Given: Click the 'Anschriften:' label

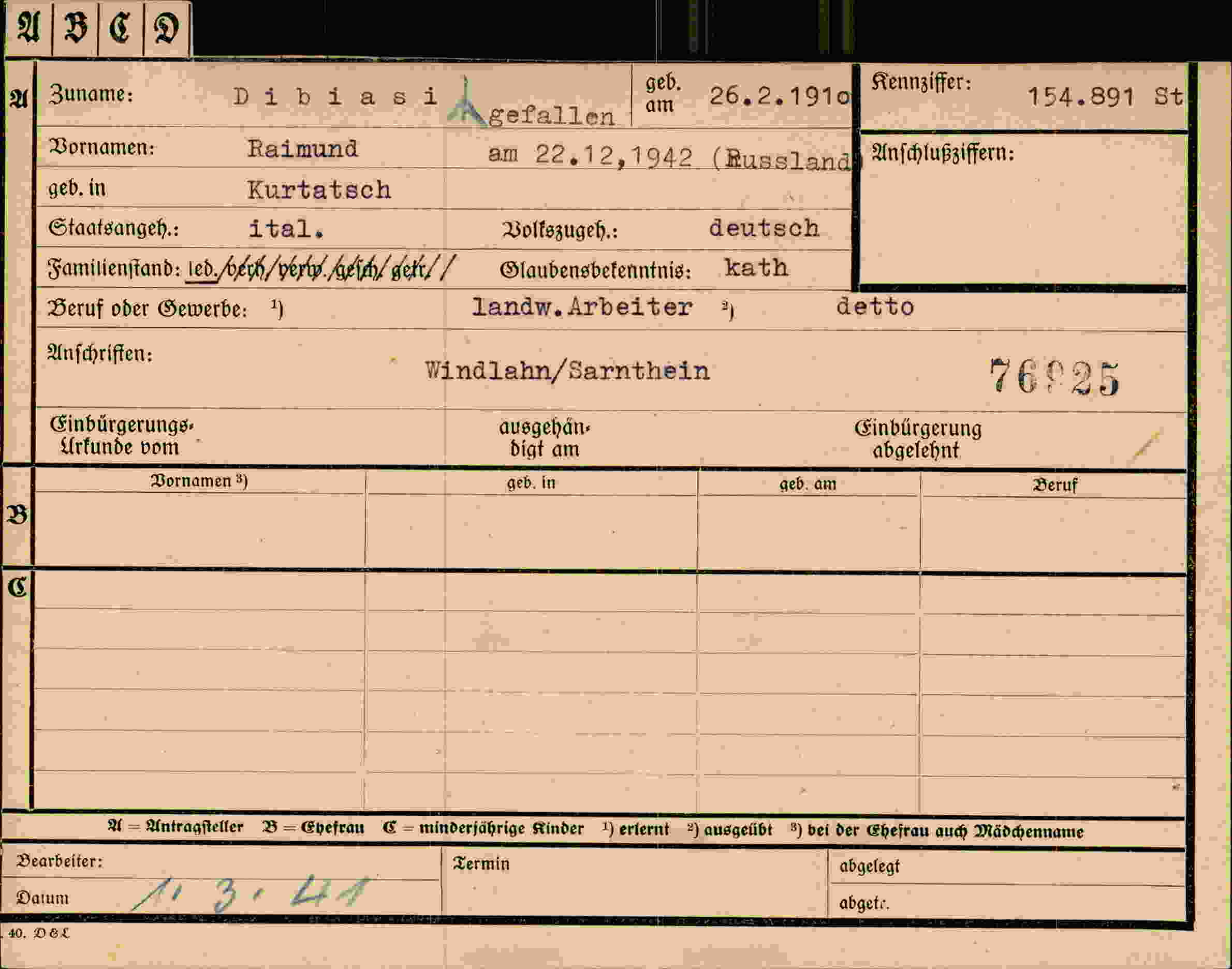Looking at the screenshot, I should click(x=100, y=354).
